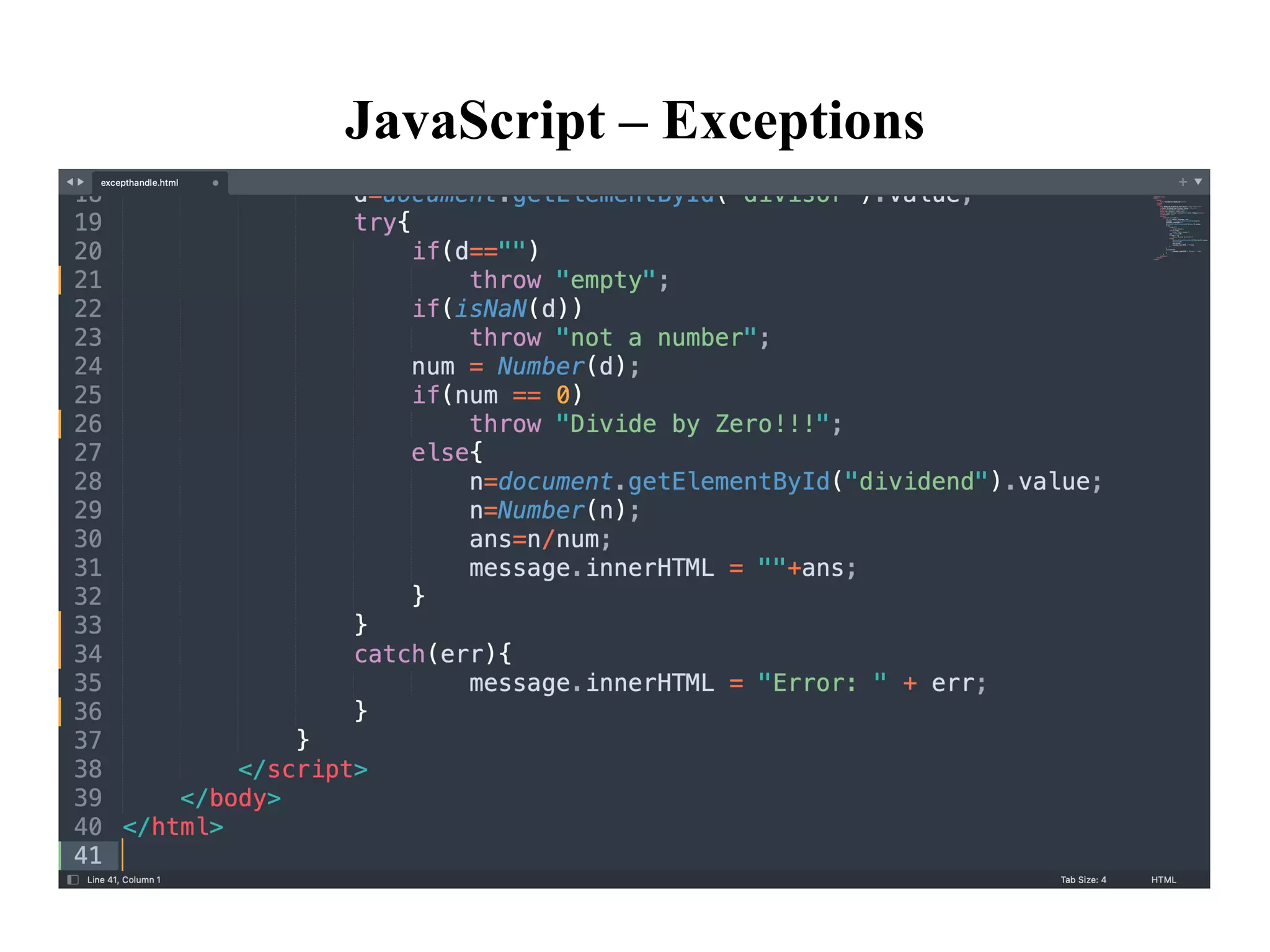
Task: Click line number 19 in gutter
Action: pyautogui.click(x=88, y=222)
